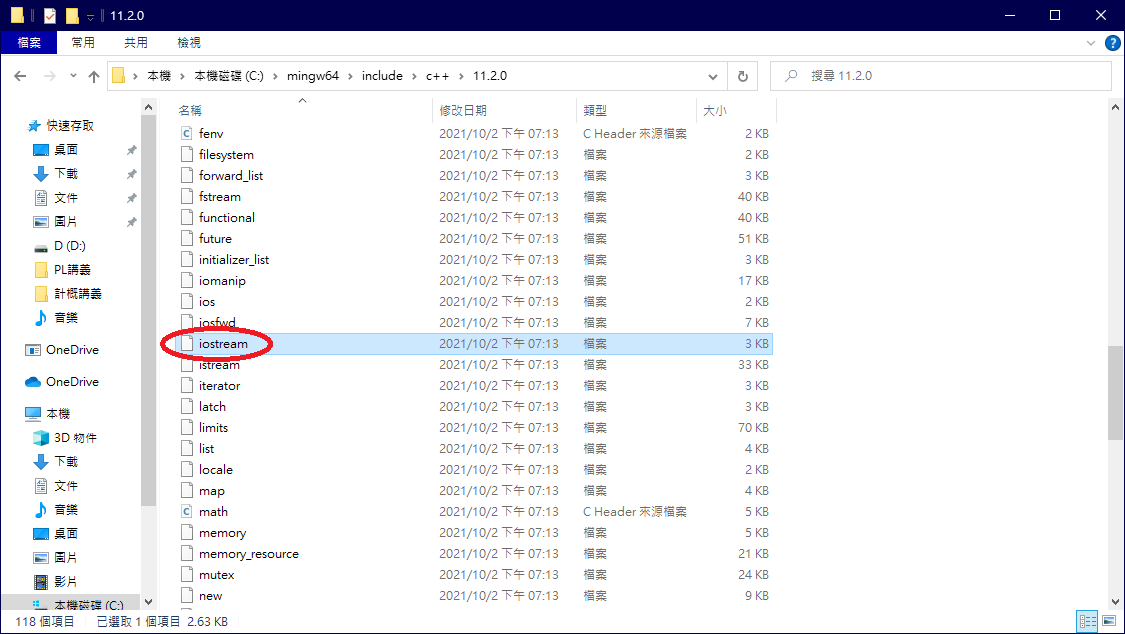
Task: Open the 計概講義 folder shortcut
Action: point(77,293)
